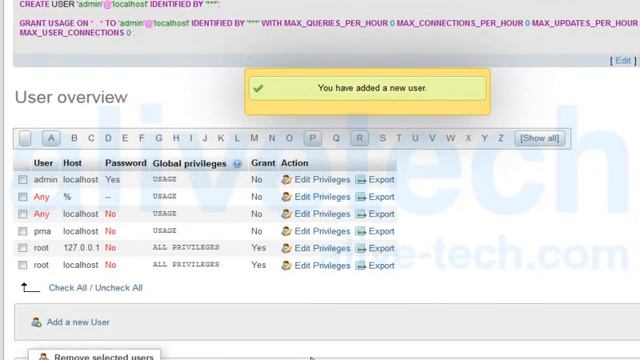Open Edit Privileges for Any % row
The height and width of the screenshot is (360, 640).
[x=322, y=197]
